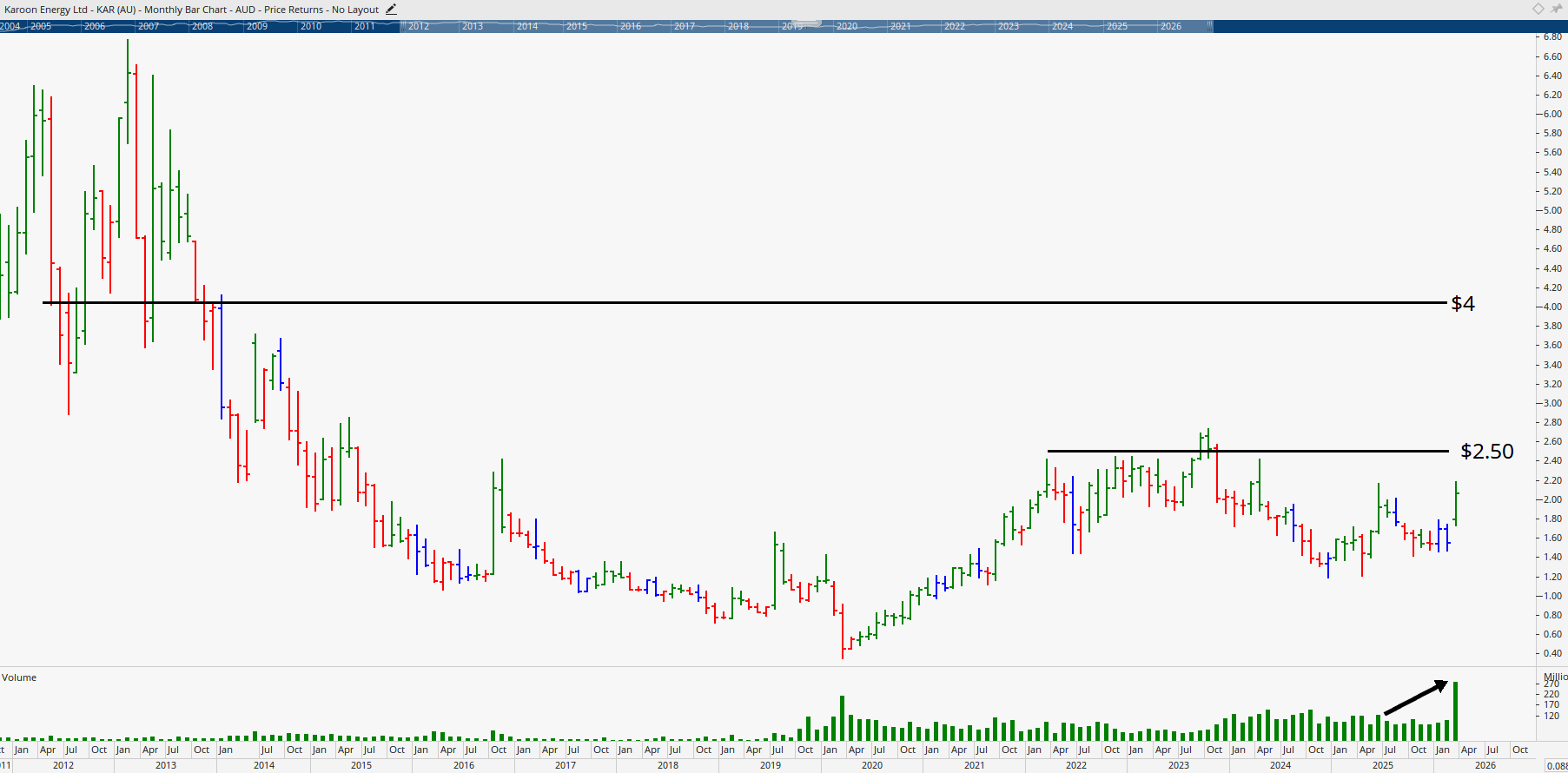Image resolution: width=1568 pixels, height=773 pixels.
Task: Click the 2023 year label on bottom date axis
Action: click(1179, 765)
